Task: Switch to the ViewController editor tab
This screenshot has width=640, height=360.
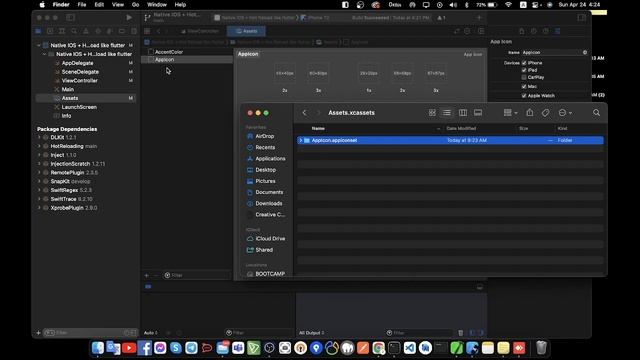Action: [x=200, y=31]
